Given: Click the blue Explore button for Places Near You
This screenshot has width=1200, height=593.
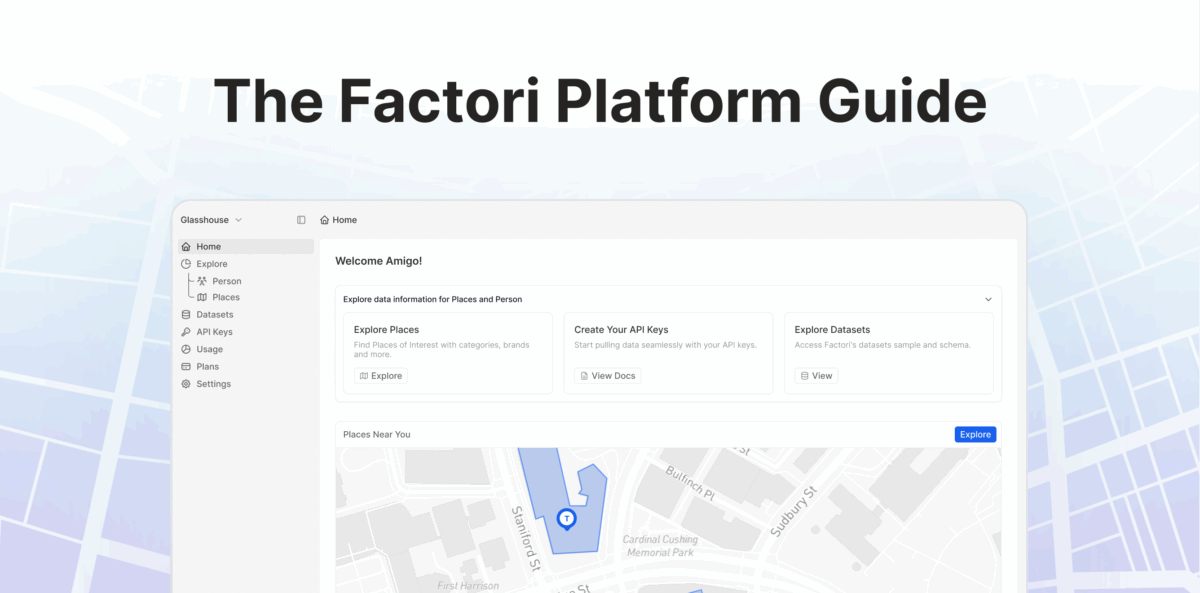Looking at the screenshot, I should coord(975,434).
